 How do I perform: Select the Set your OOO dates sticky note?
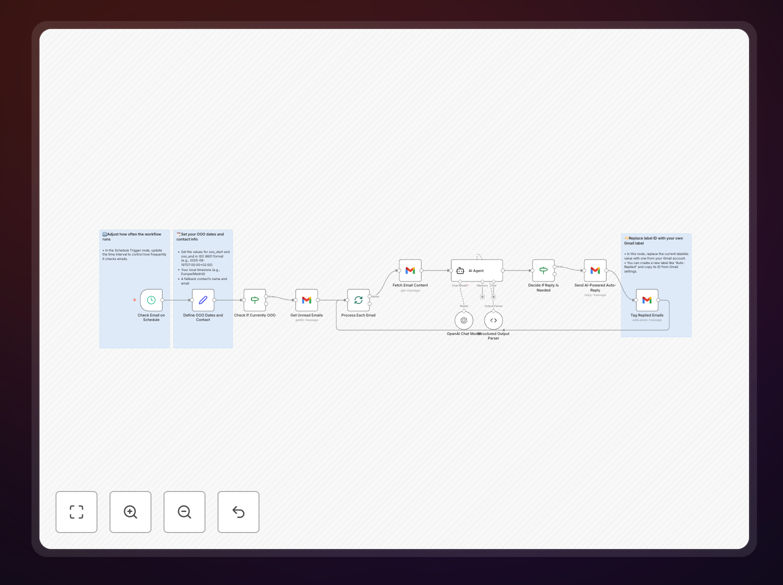click(203, 289)
